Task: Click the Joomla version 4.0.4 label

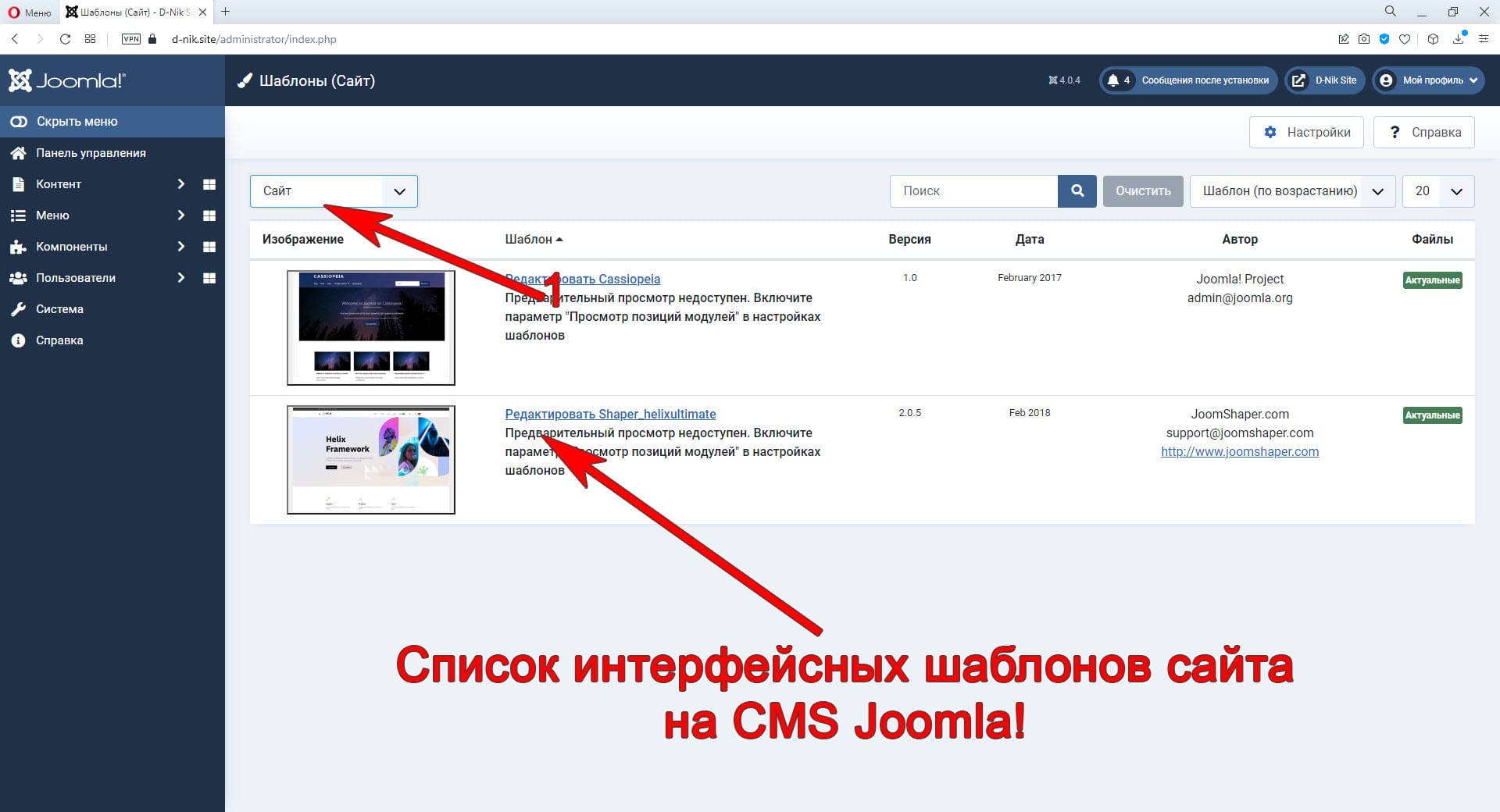Action: tap(1064, 80)
